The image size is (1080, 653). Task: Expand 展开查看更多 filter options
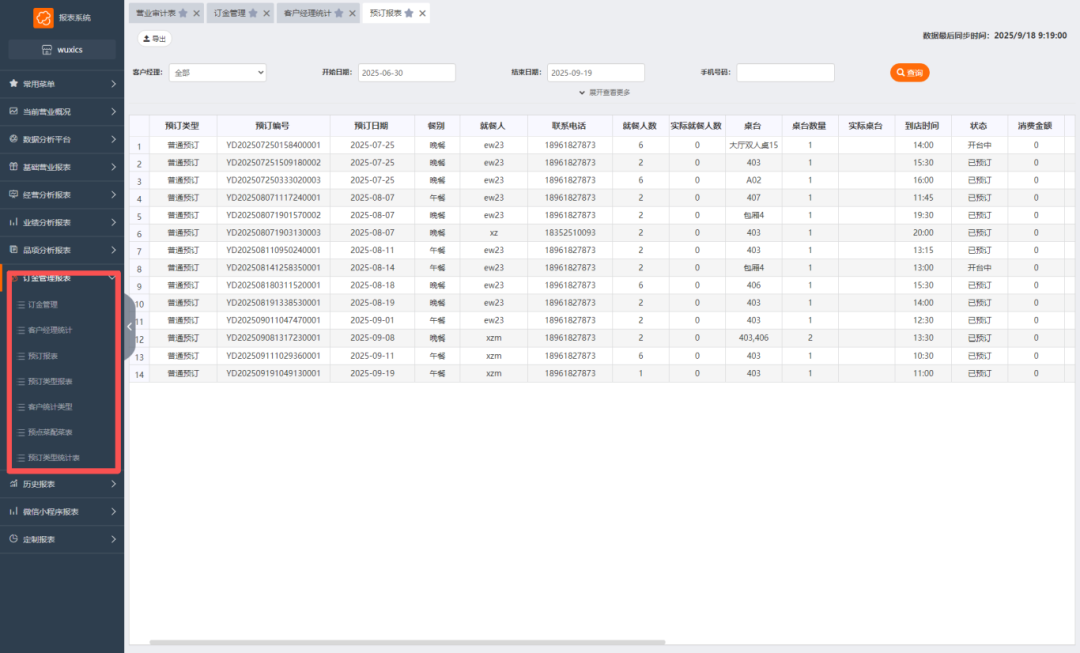pos(605,92)
